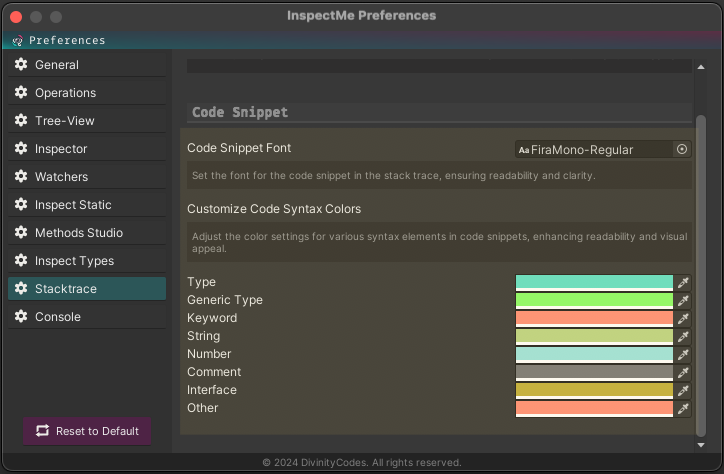724x474 pixels.
Task: Switch to the Console preferences tab
Action: coord(87,317)
